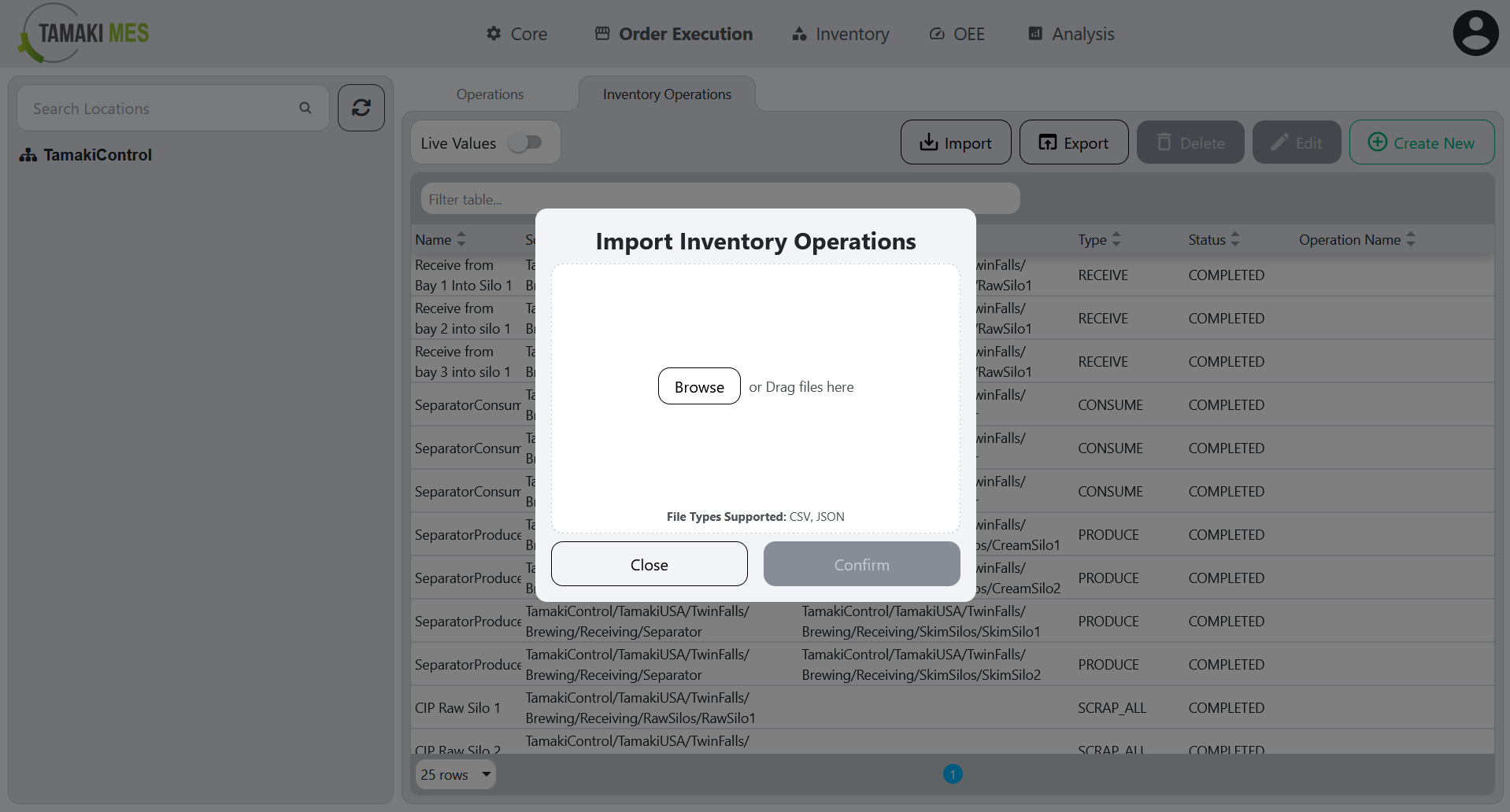Click the Browse button to pick files
The height and width of the screenshot is (812, 1510).
(699, 386)
